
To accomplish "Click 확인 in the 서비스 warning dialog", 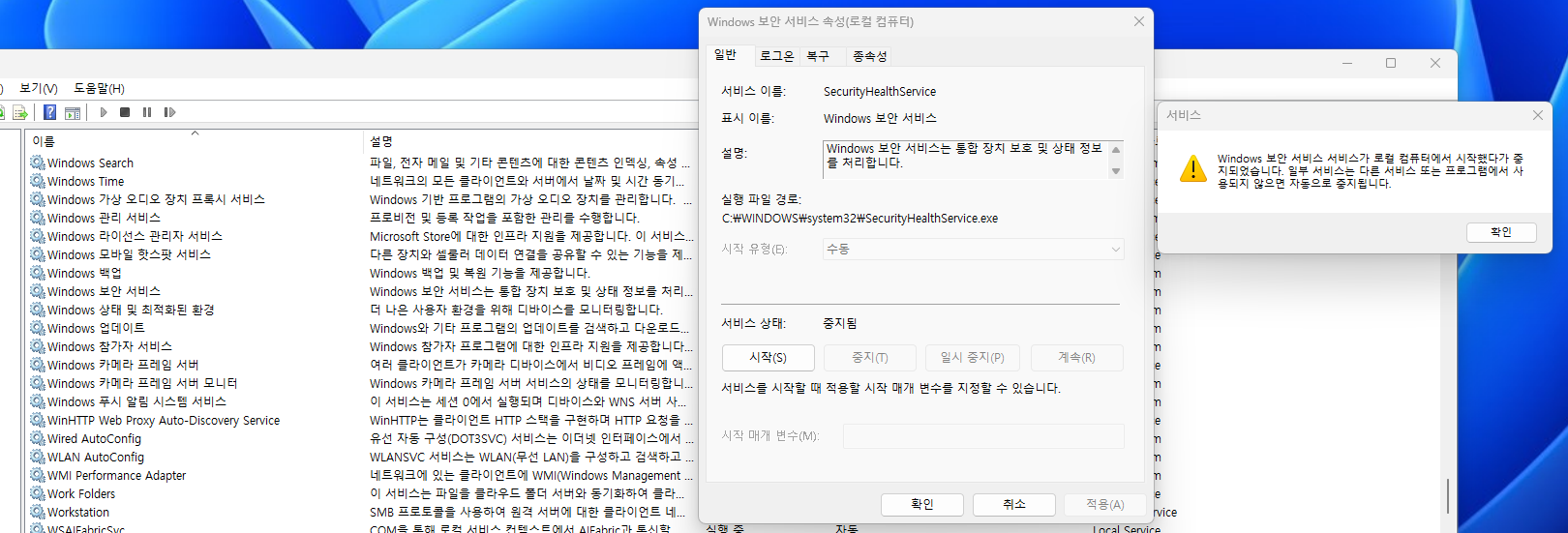I will point(1501,232).
